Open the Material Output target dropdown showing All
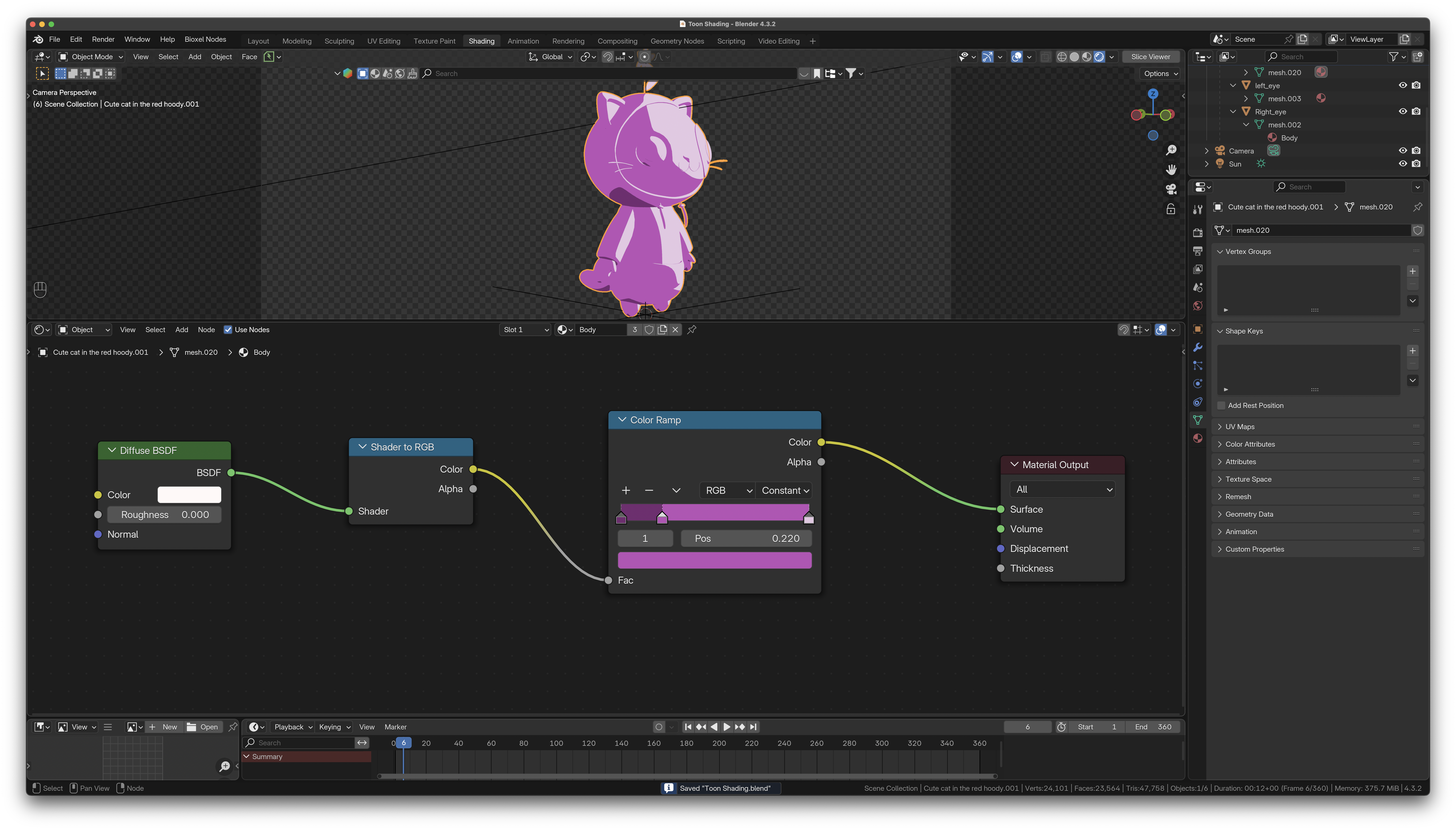The height and width of the screenshot is (830, 1456). point(1063,489)
